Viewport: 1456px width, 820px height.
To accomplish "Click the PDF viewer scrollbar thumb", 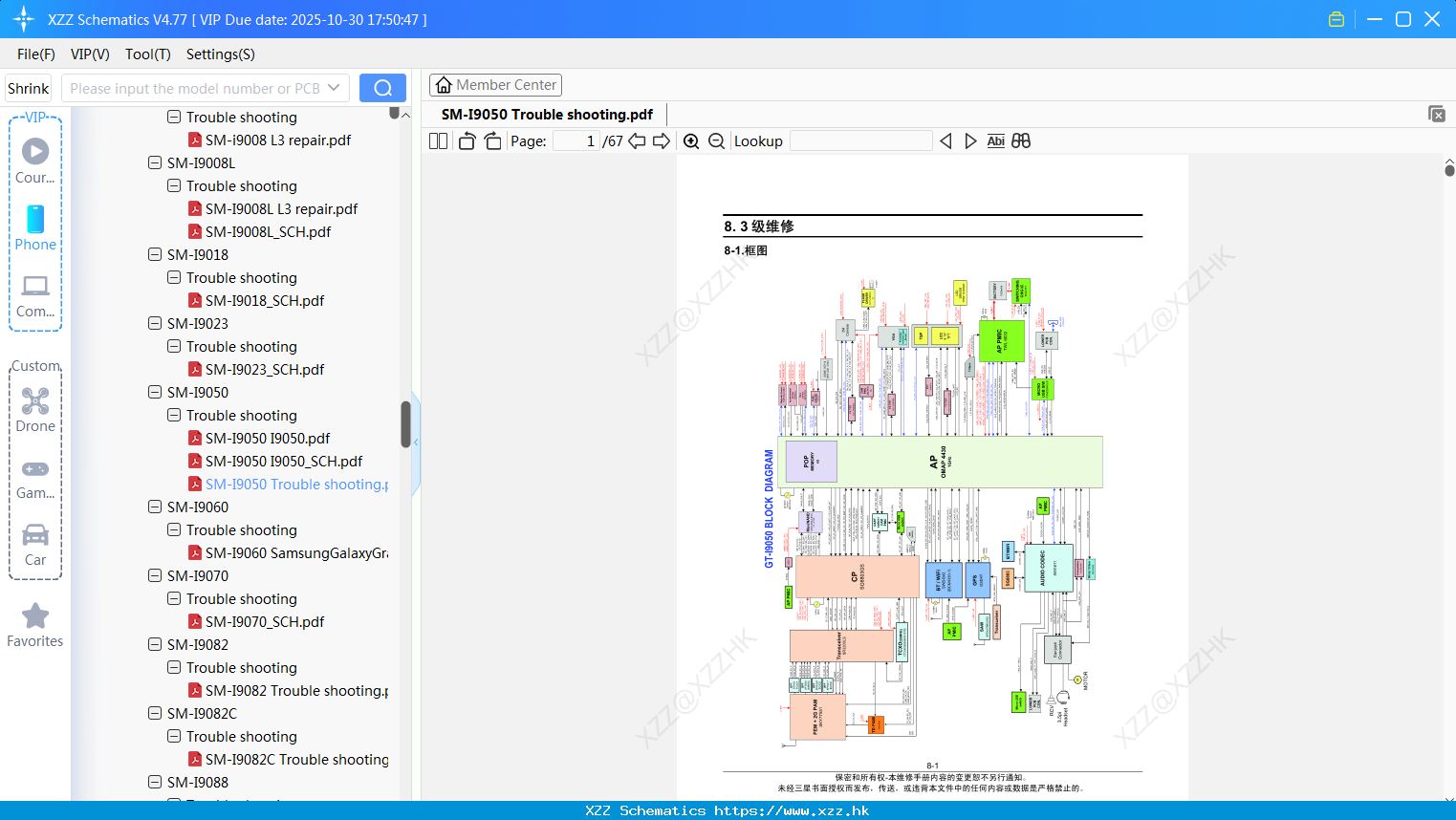I will coord(1449,170).
